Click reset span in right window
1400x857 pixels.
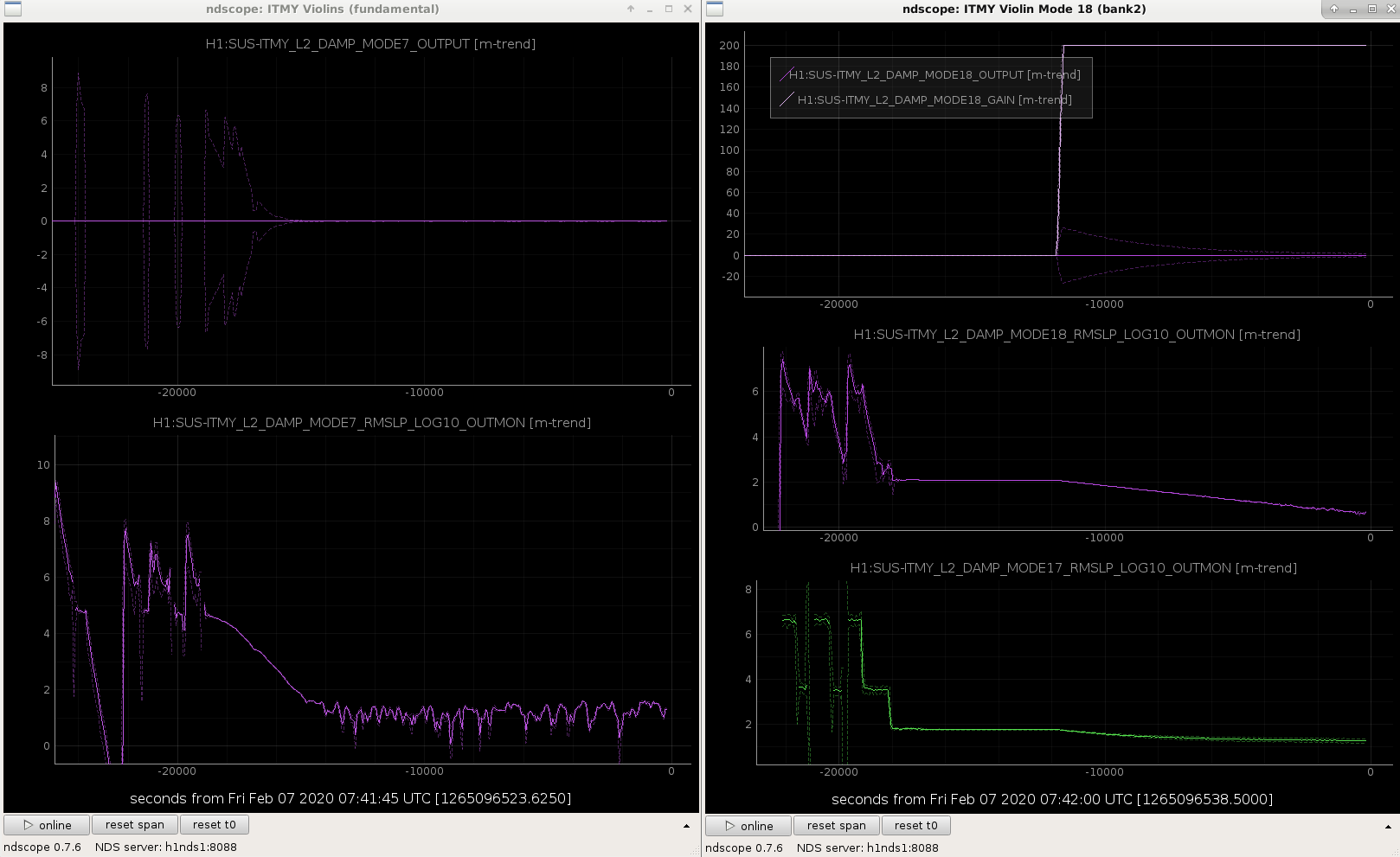pos(837,826)
